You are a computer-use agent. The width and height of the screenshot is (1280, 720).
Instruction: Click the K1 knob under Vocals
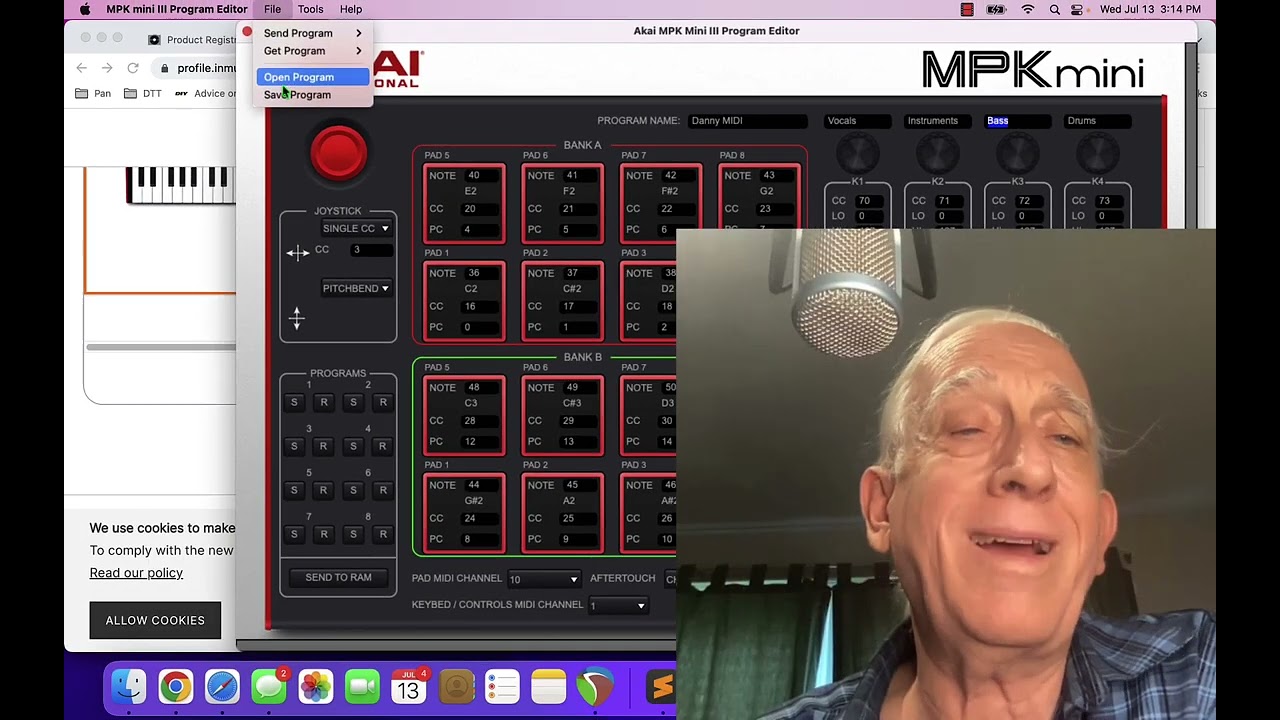[857, 154]
